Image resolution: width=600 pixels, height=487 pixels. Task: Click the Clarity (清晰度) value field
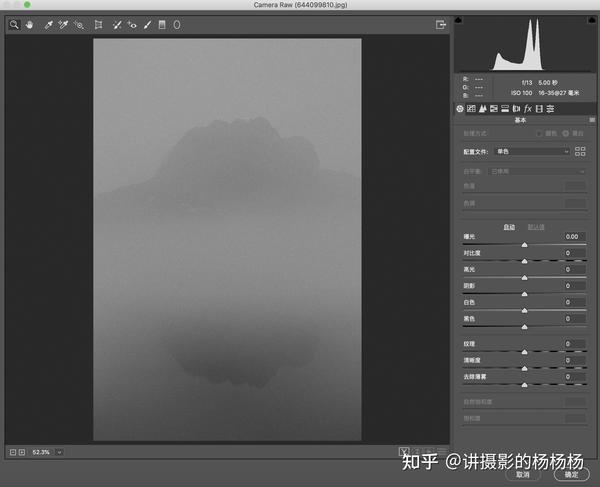575,360
